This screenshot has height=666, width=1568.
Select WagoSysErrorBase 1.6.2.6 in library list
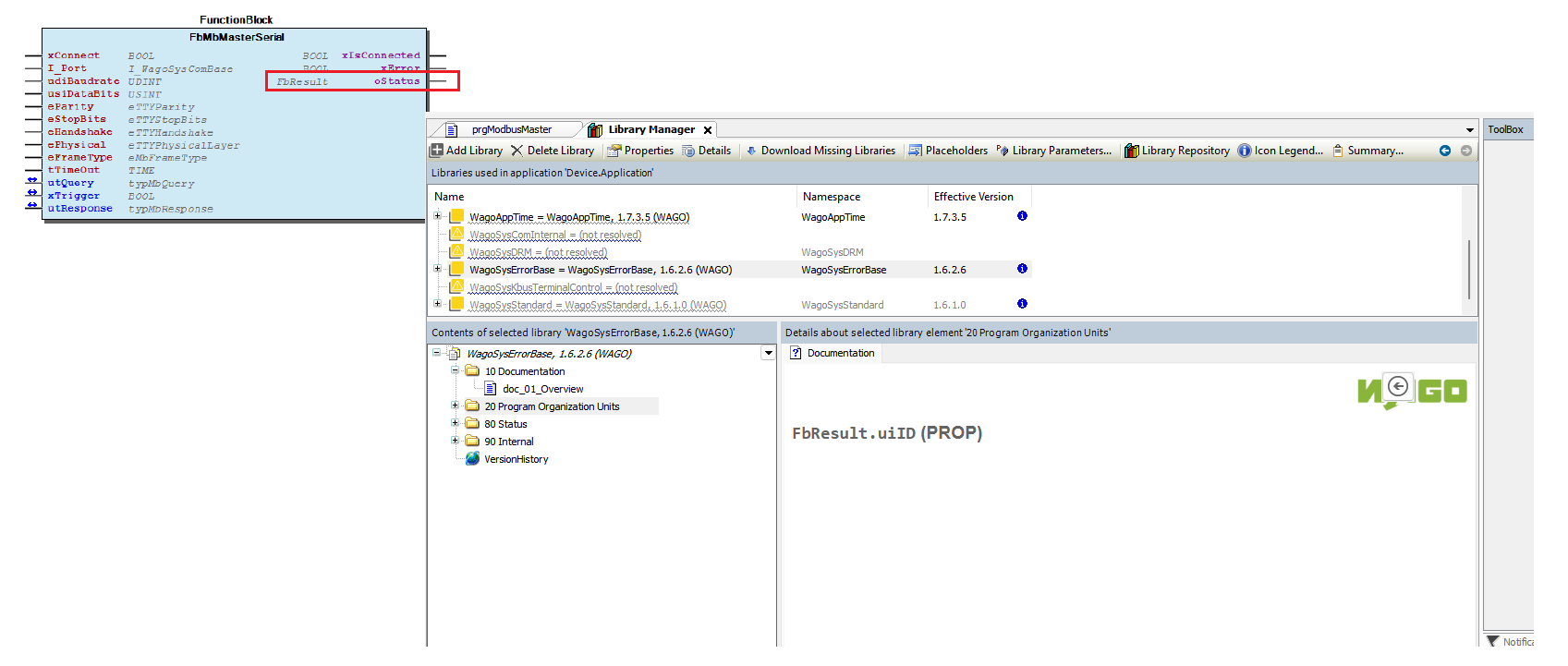click(601, 270)
